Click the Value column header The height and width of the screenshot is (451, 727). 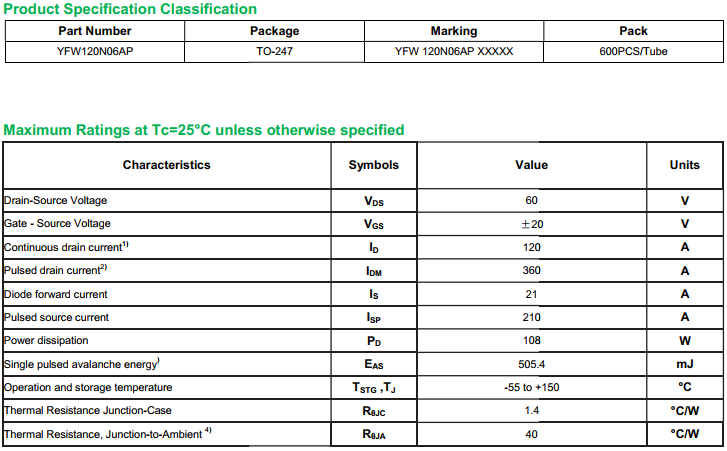click(531, 165)
